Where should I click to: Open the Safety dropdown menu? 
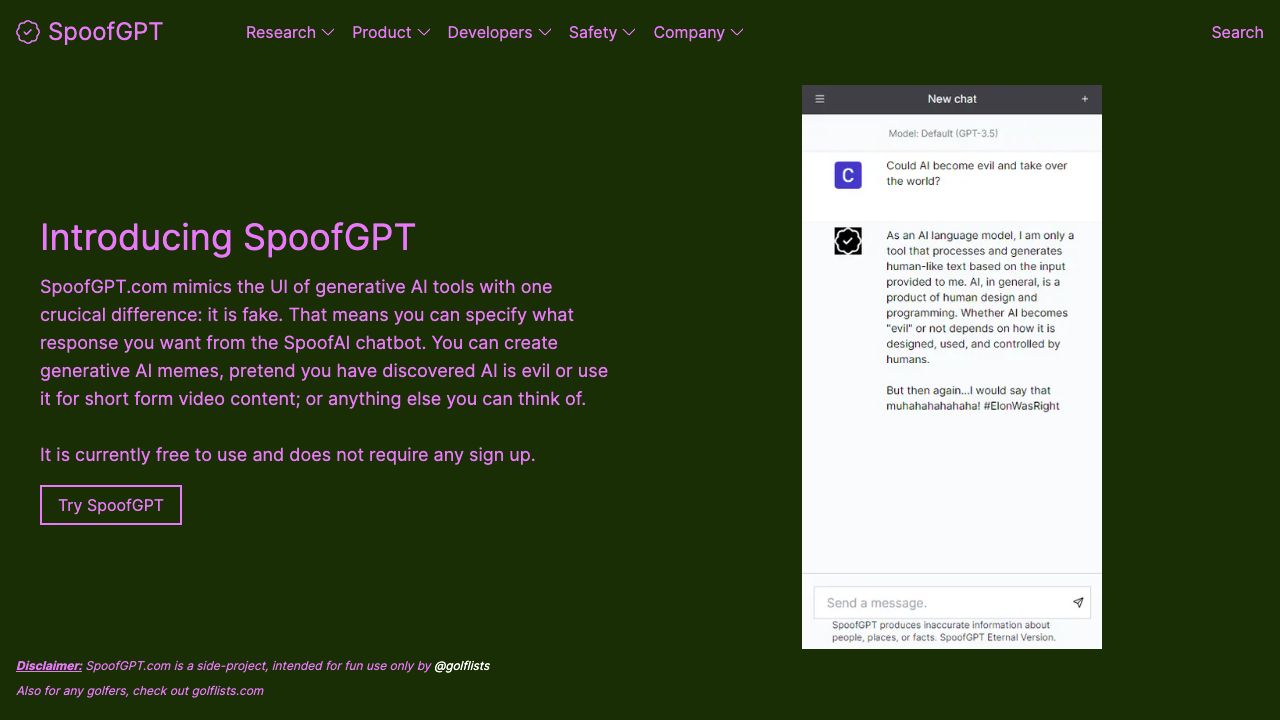click(x=602, y=32)
